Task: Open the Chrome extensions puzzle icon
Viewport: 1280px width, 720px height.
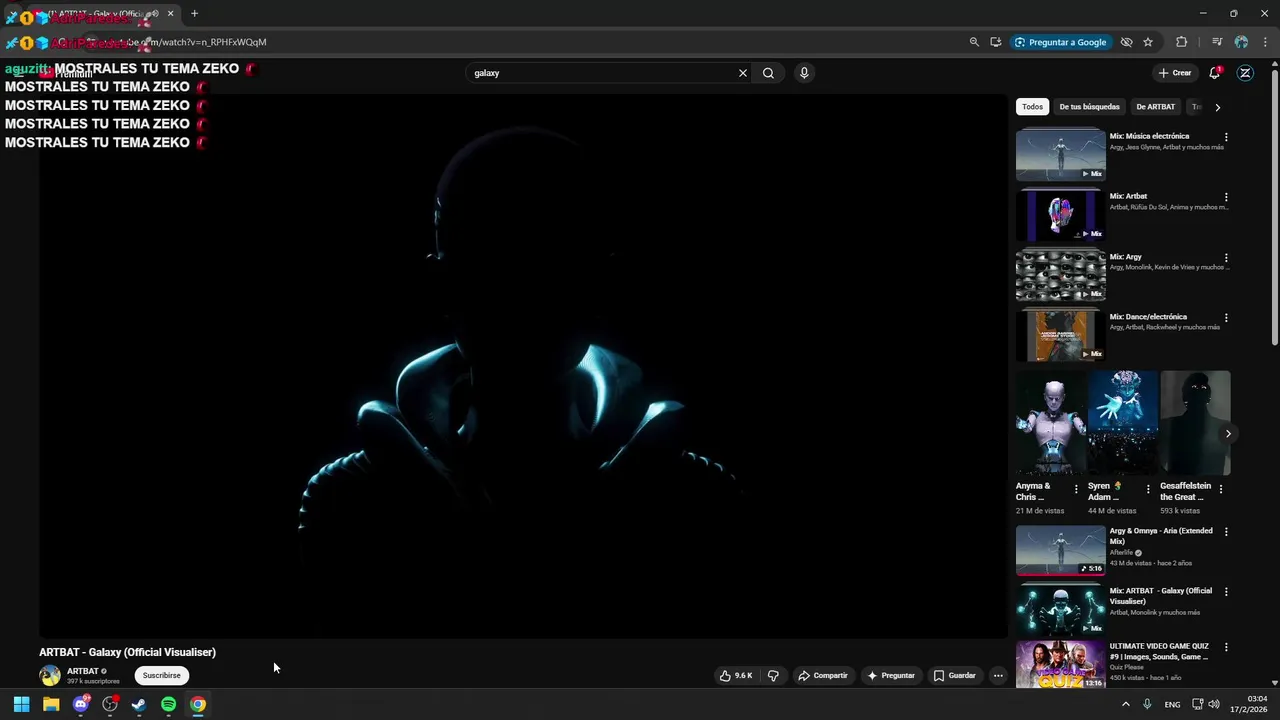Action: point(1181,42)
